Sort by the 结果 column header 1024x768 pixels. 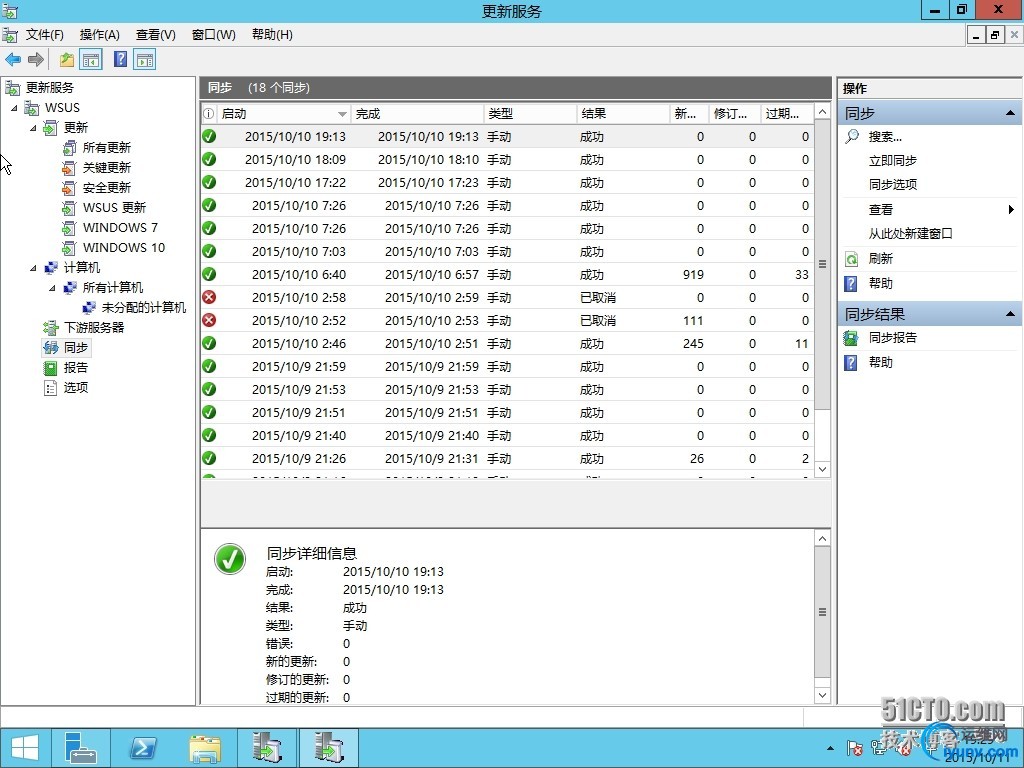[x=623, y=114]
